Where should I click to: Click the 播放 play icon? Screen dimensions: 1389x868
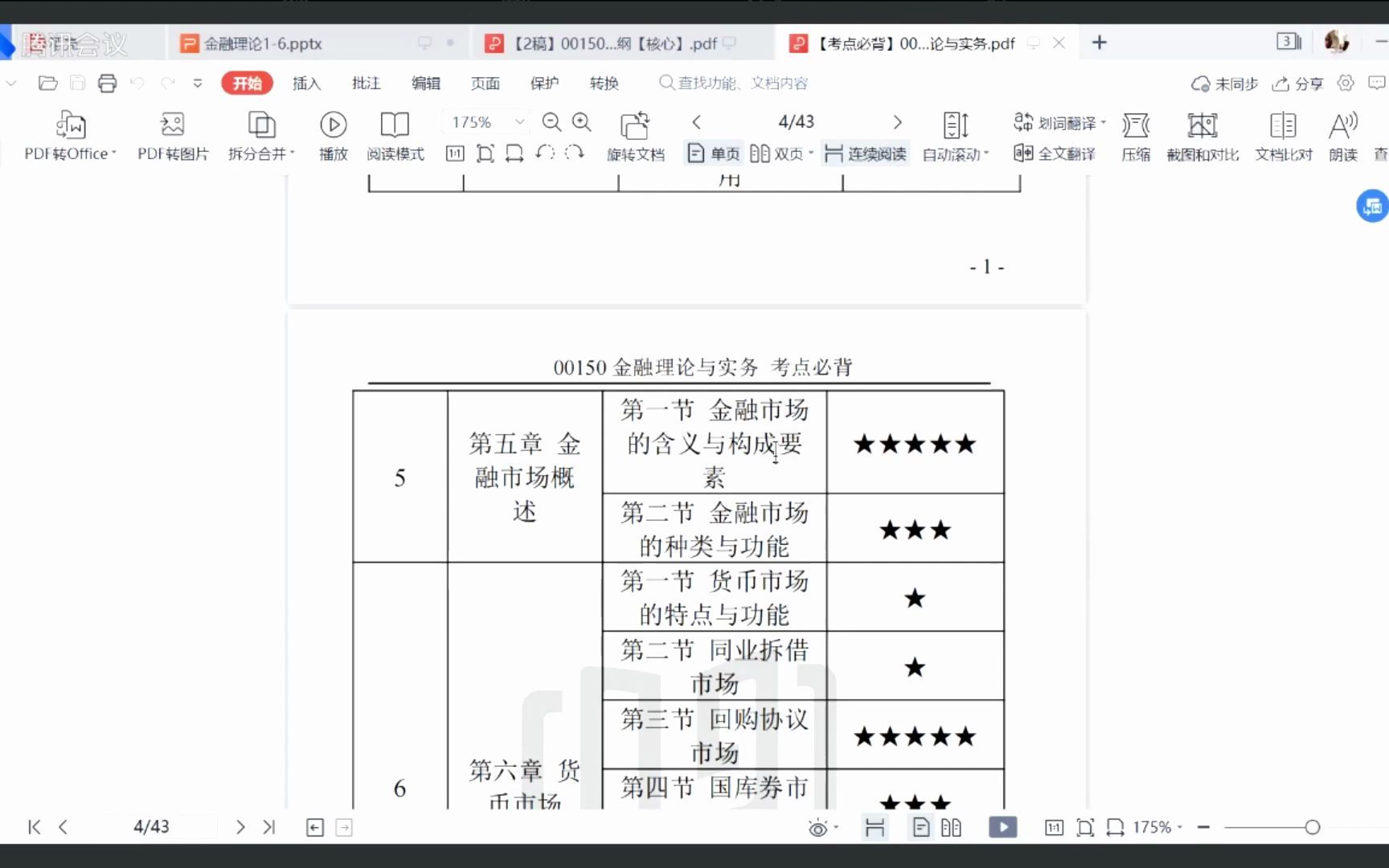tap(333, 125)
